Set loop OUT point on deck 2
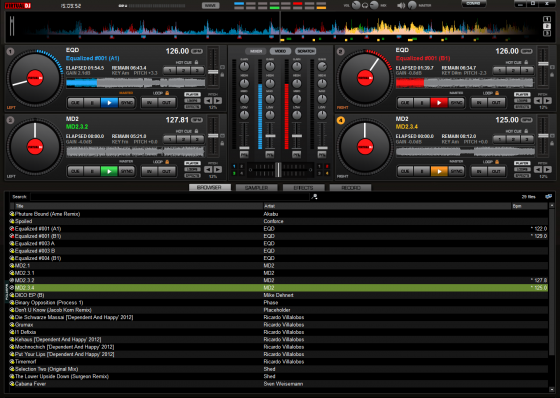The width and height of the screenshot is (560, 398). pos(496,103)
